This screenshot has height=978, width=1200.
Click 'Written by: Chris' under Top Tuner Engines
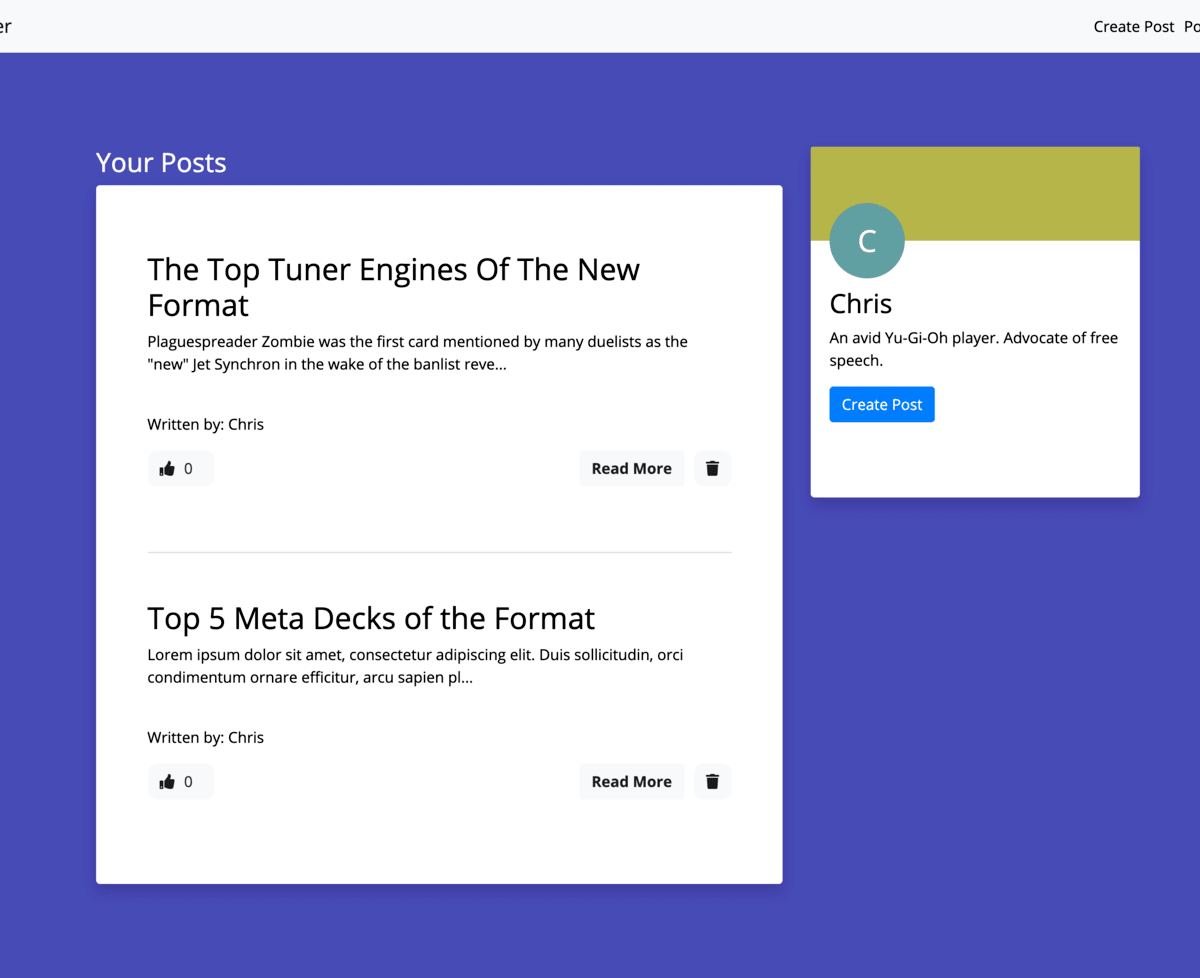pyautogui.click(x=206, y=424)
